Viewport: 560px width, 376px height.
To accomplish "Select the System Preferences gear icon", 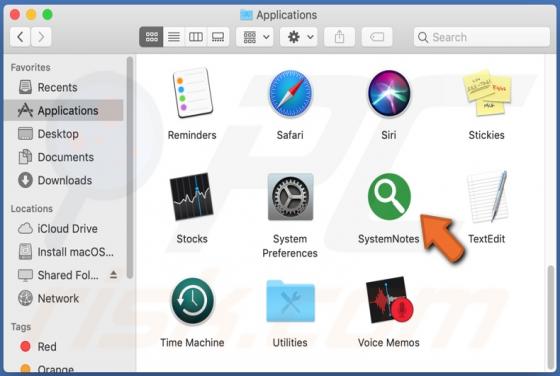I will pos(290,197).
